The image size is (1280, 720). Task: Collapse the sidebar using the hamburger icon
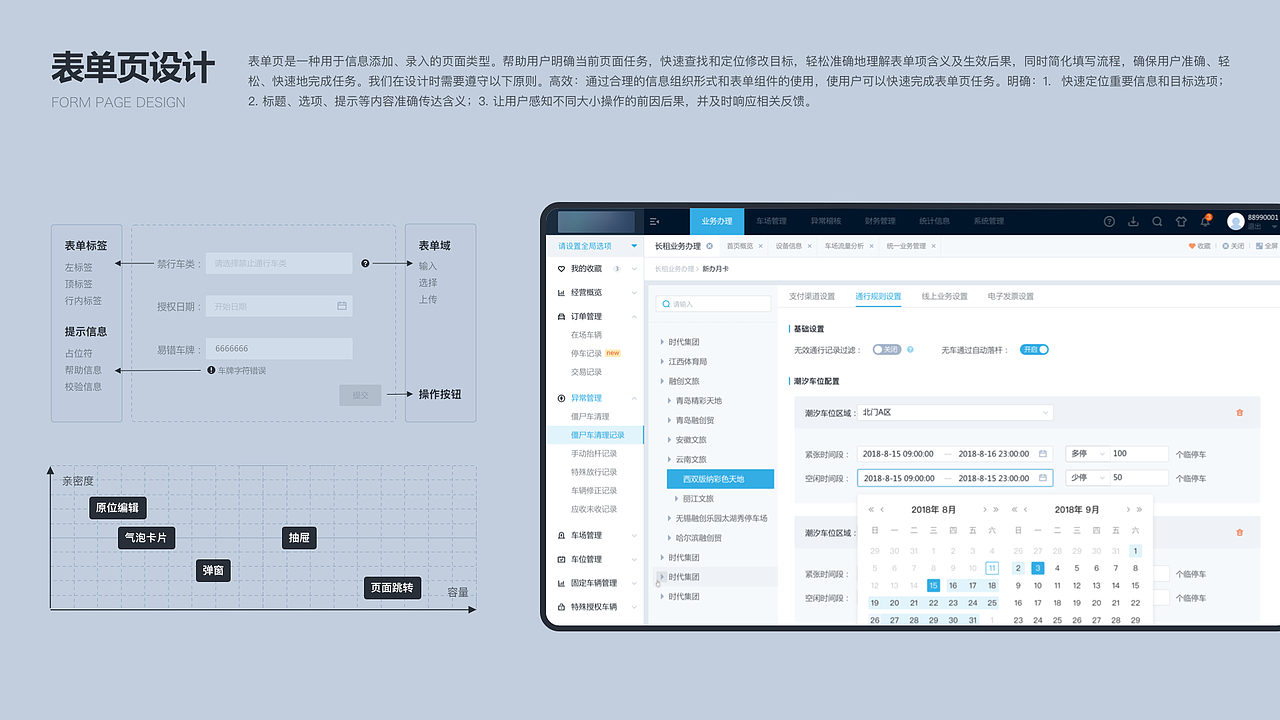pyautogui.click(x=657, y=221)
